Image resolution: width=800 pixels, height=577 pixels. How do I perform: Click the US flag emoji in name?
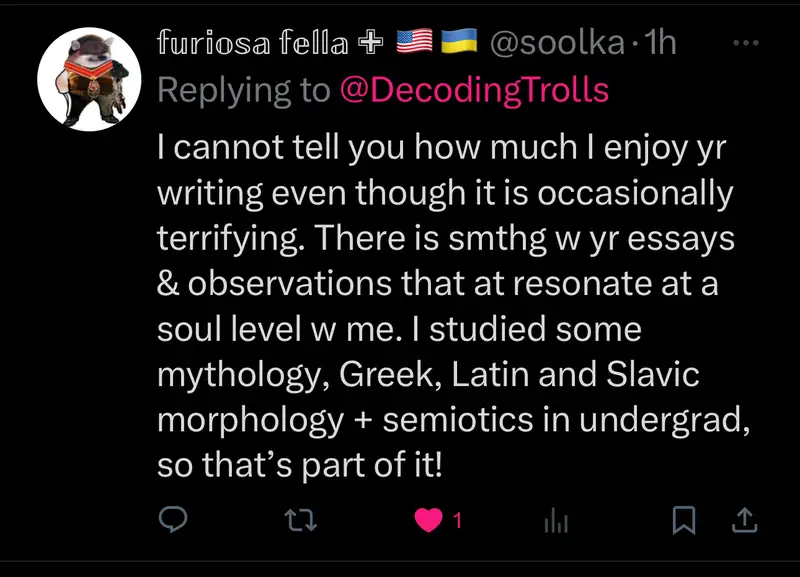416,43
